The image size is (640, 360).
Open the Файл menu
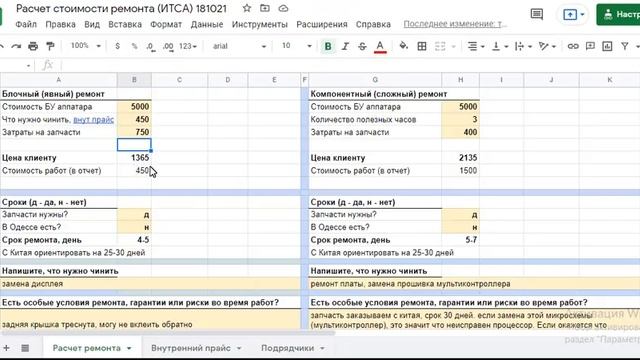click(x=26, y=24)
